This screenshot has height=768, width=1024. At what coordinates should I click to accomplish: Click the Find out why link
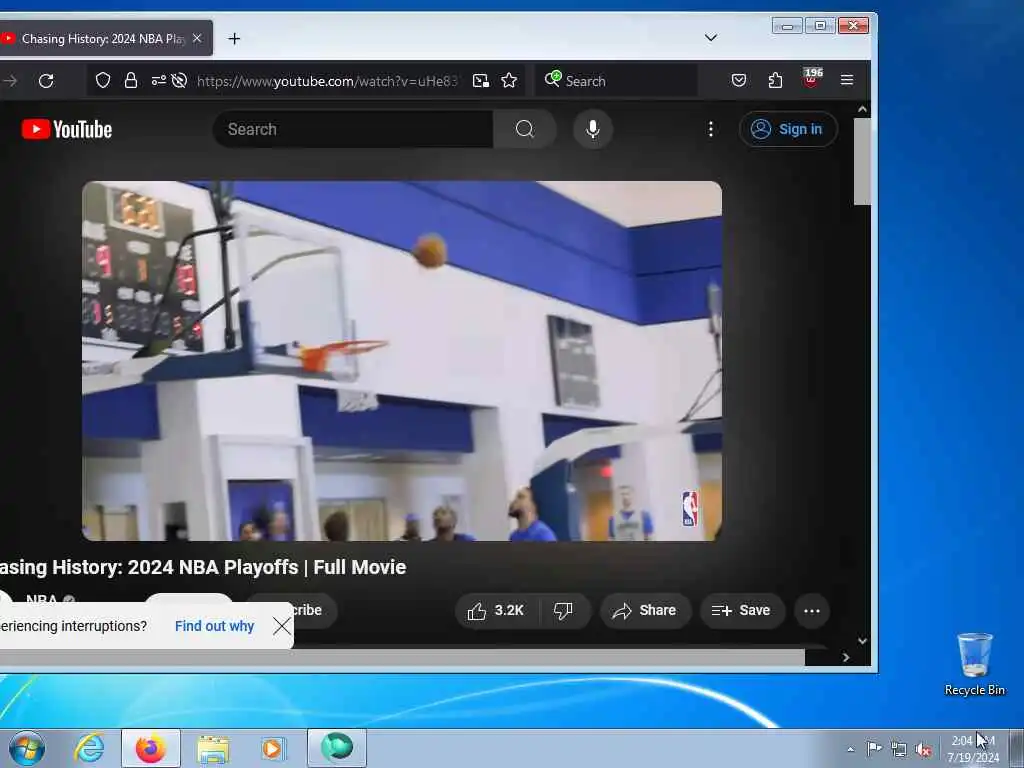point(214,626)
